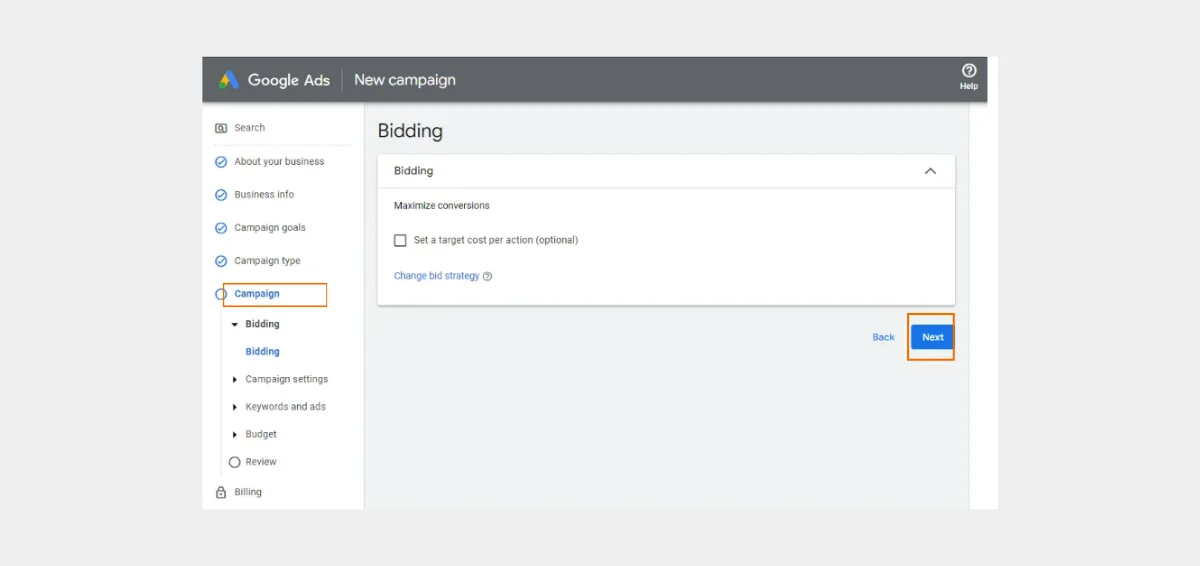Expand Keywords and ads arrow in the sidebar

click(235, 407)
